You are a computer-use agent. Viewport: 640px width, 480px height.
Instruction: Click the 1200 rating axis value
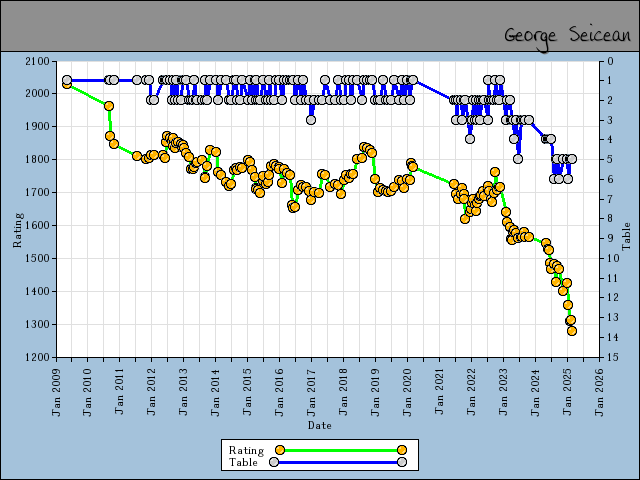point(37,357)
